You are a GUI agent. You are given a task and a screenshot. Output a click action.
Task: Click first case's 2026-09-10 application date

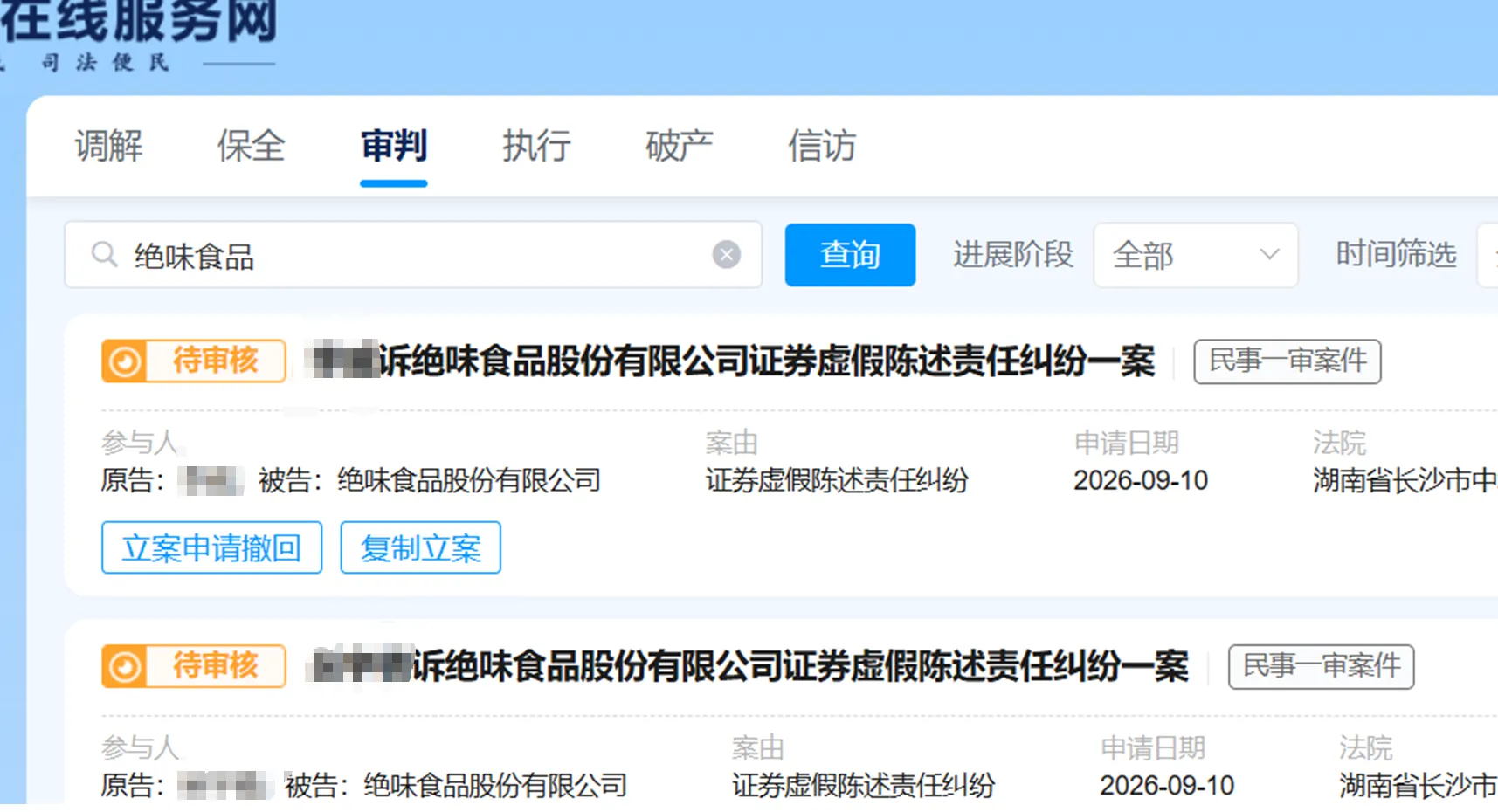point(1141,480)
